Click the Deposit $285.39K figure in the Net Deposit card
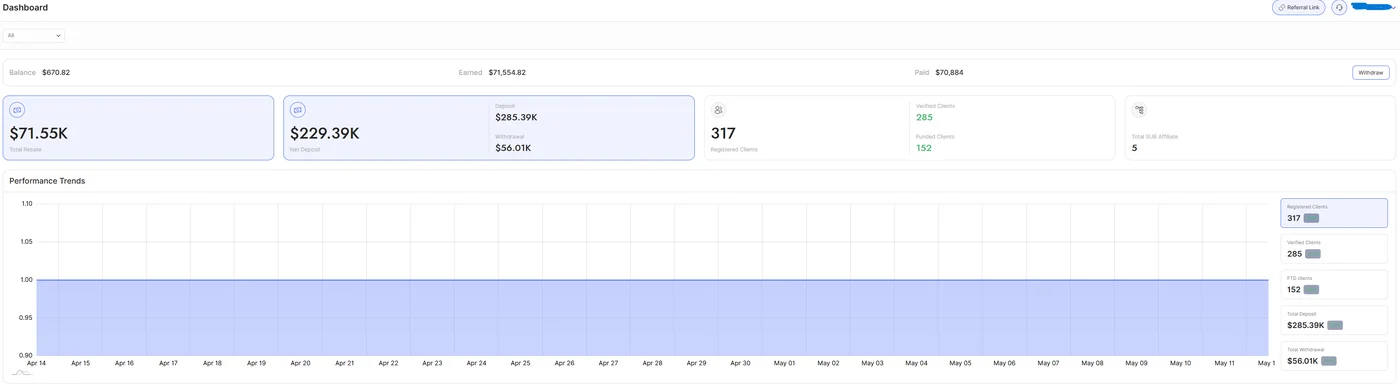This screenshot has width=1400, height=387. [x=516, y=117]
